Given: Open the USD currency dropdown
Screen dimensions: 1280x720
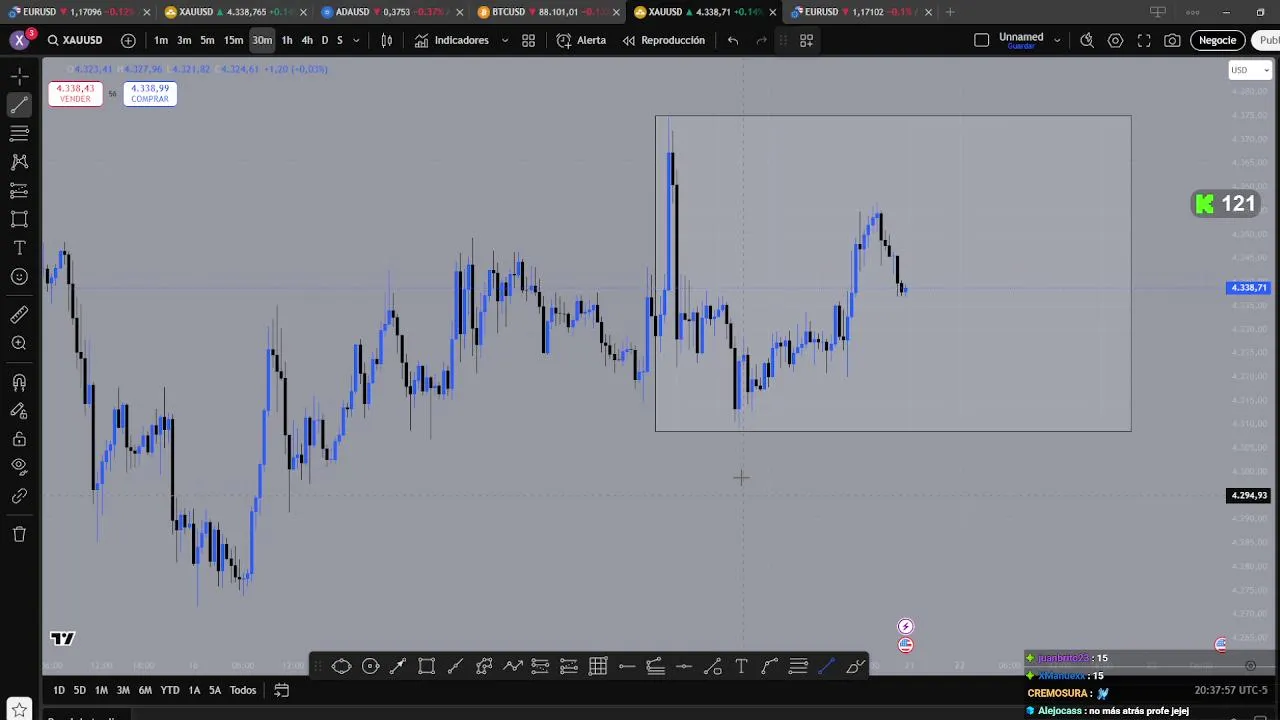Looking at the screenshot, I should pos(1250,70).
